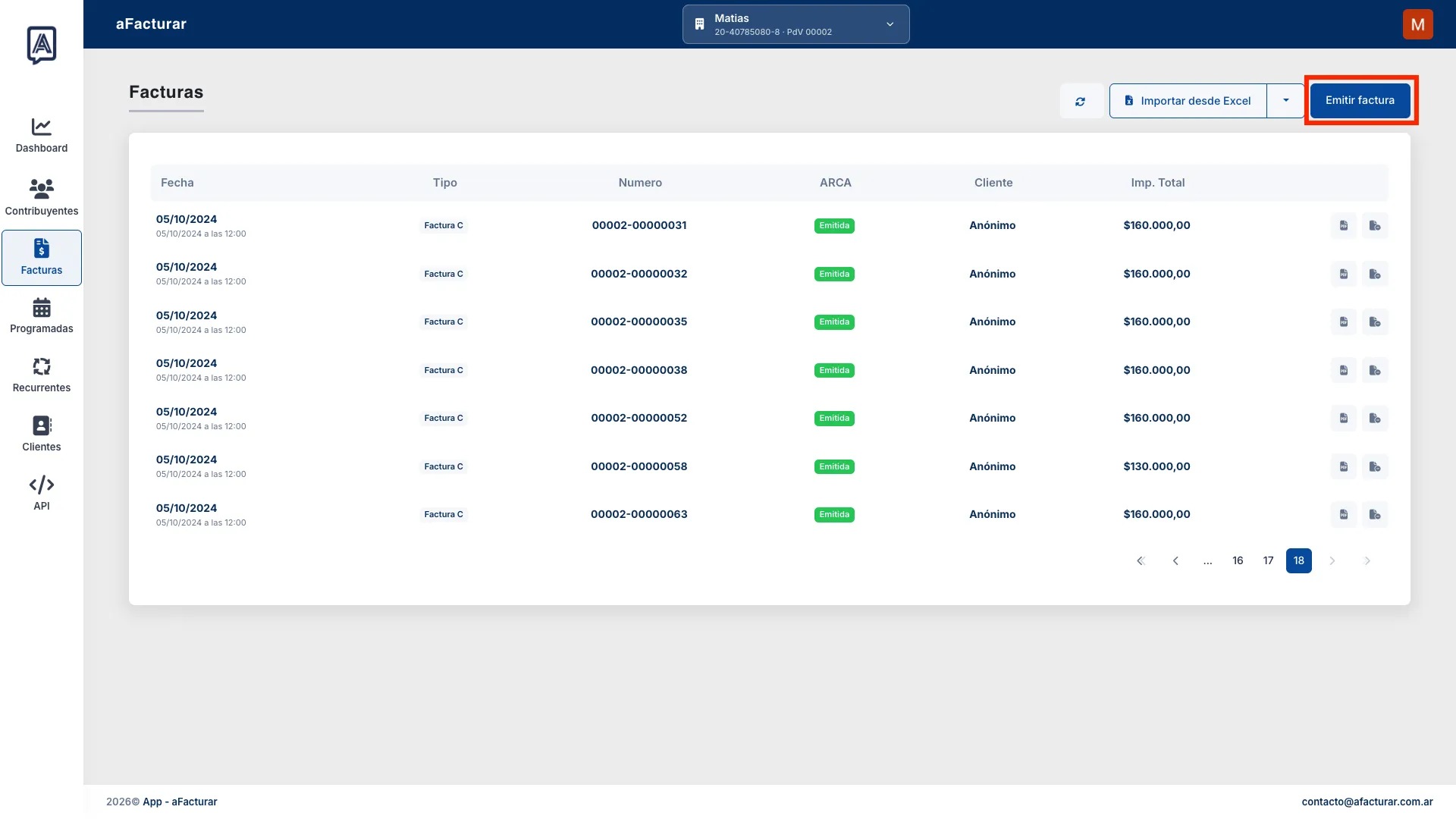Go to Contribuyentes in sidebar
Screen dimensions: 1456x819
[x=42, y=197]
